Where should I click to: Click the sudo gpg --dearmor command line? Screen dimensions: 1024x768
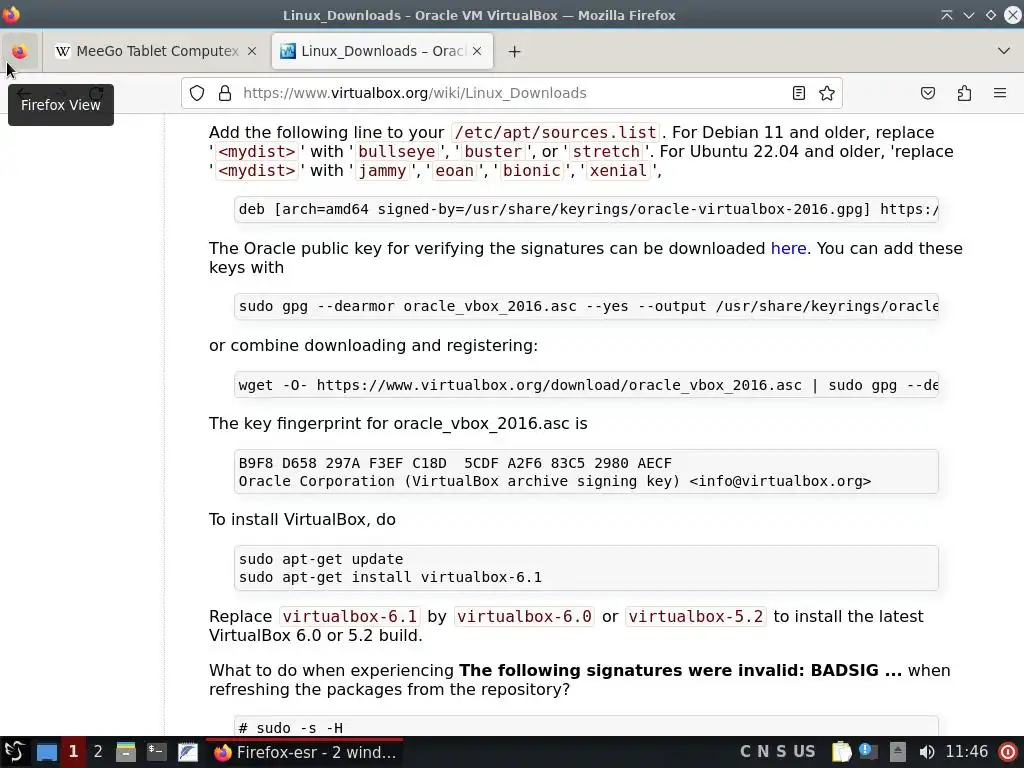click(586, 306)
